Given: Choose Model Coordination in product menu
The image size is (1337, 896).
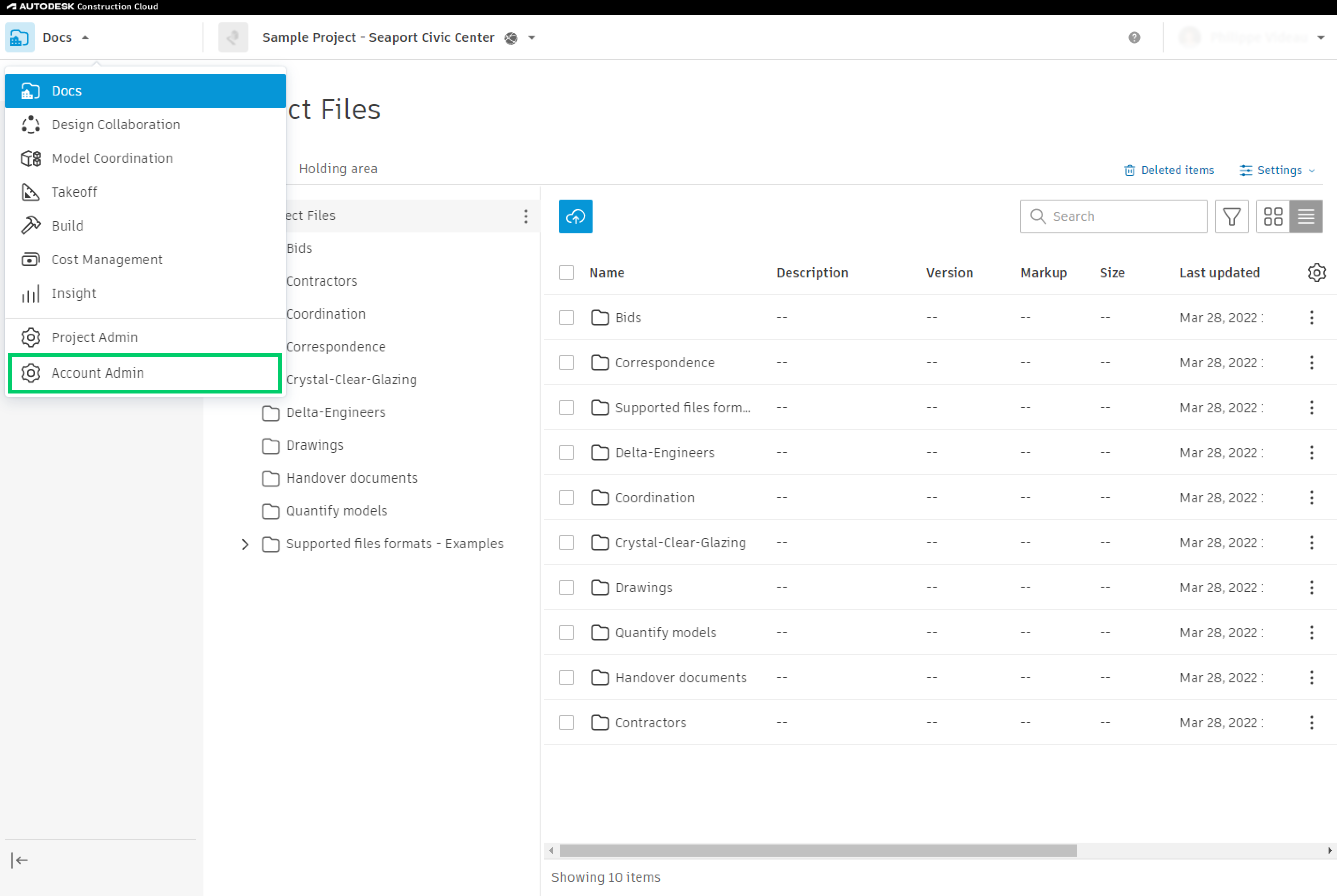Looking at the screenshot, I should (112, 158).
